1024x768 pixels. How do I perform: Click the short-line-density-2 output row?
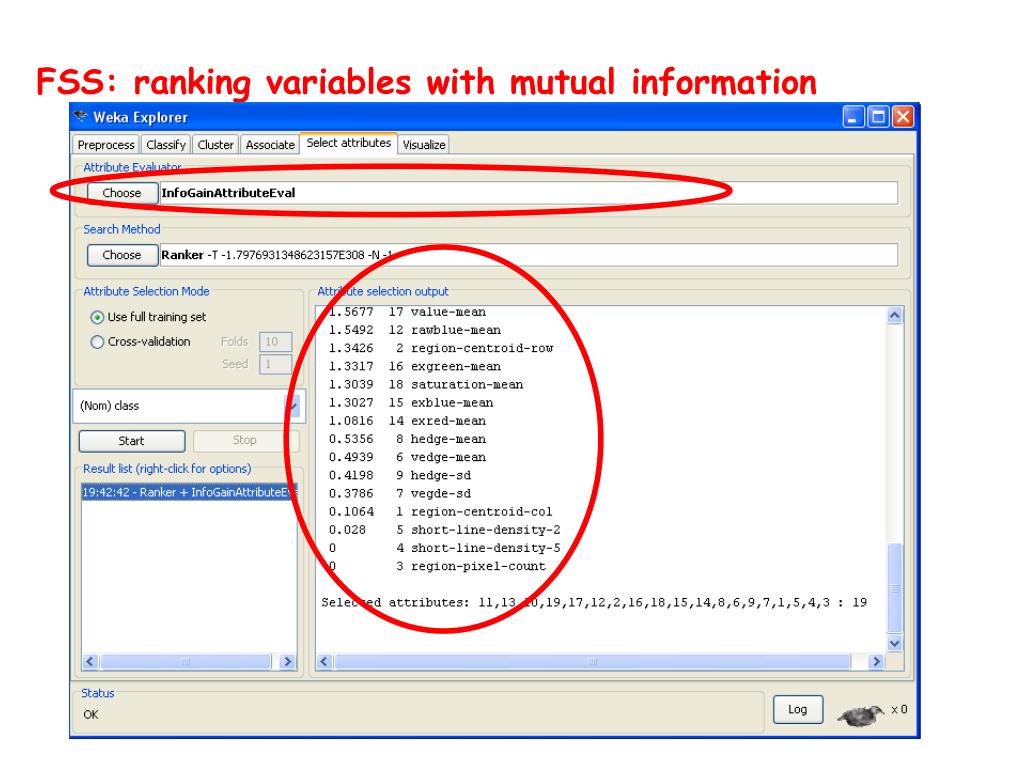pyautogui.click(x=445, y=530)
